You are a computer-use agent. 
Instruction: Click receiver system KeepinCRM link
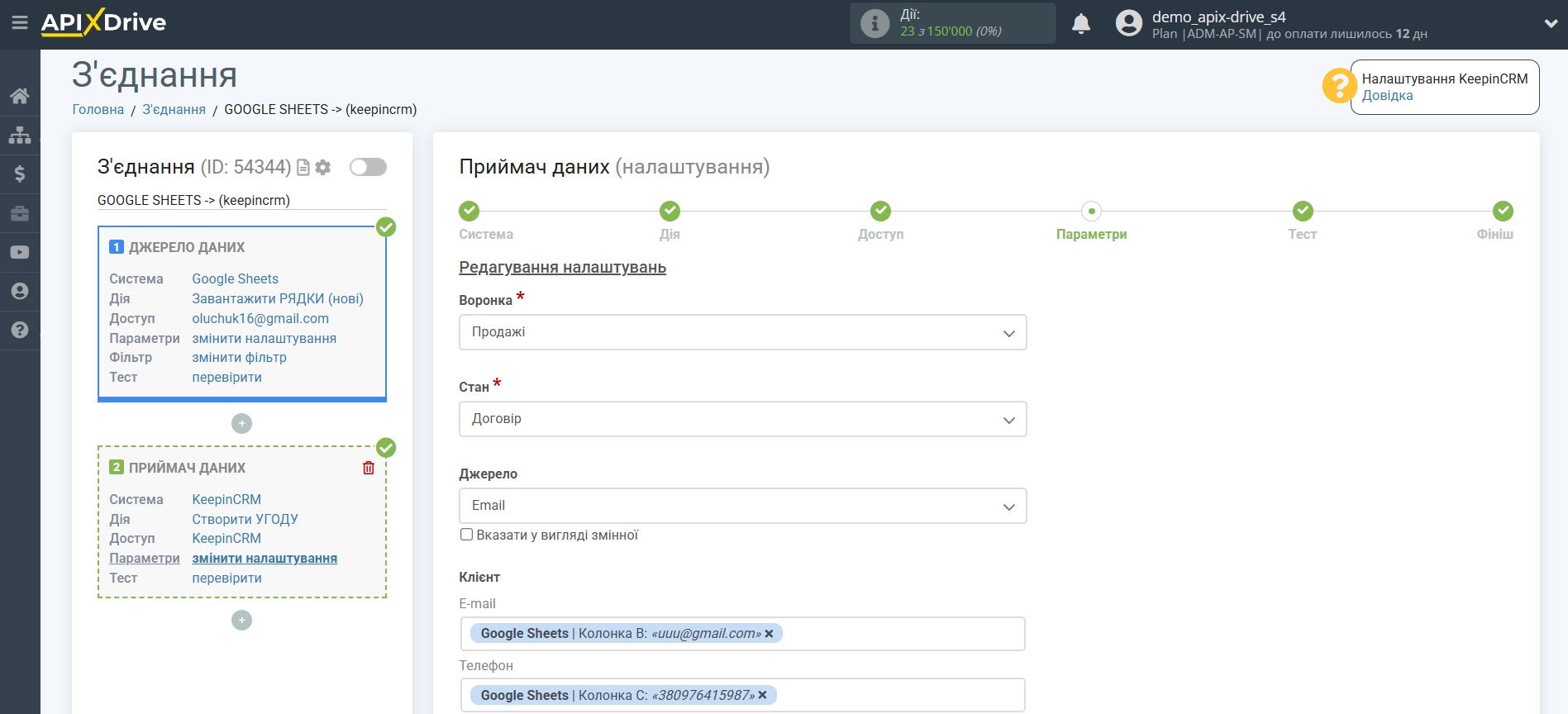point(226,499)
